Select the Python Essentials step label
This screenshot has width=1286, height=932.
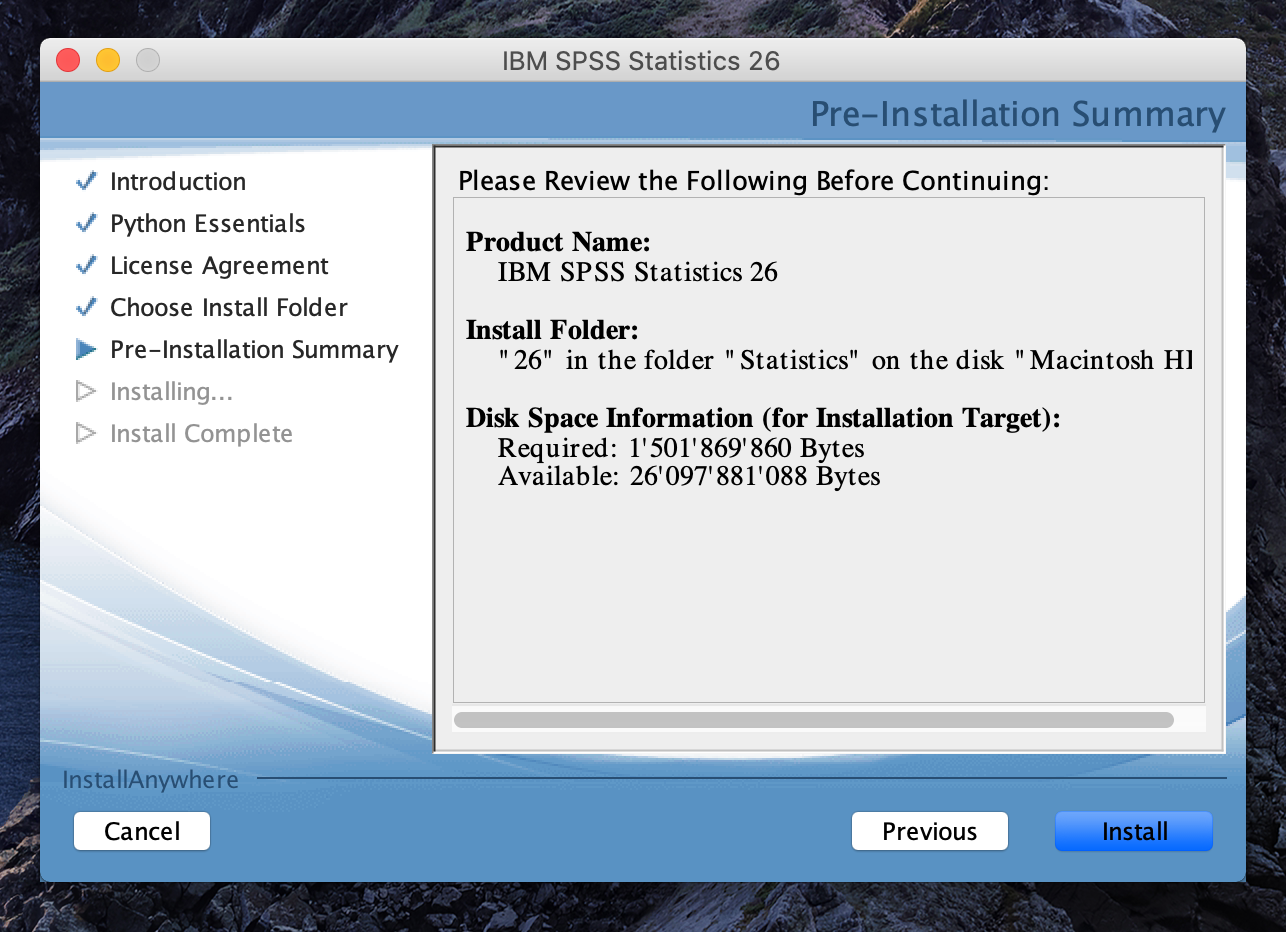pyautogui.click(x=208, y=224)
